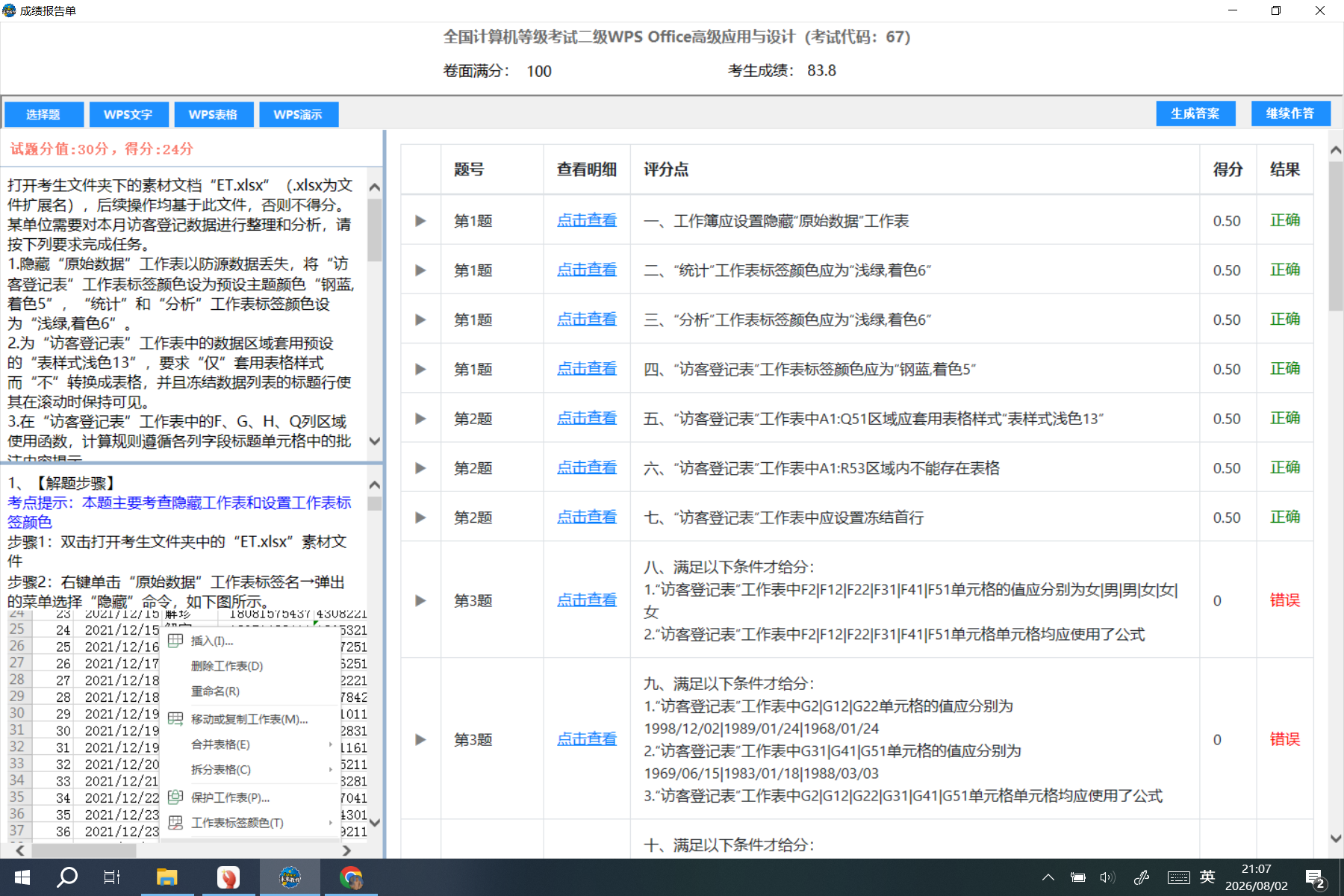Viewport: 1344px width, 896px height.
Task: Click the 解题步骤 panel's scroll-down arrow
Action: coord(375,823)
